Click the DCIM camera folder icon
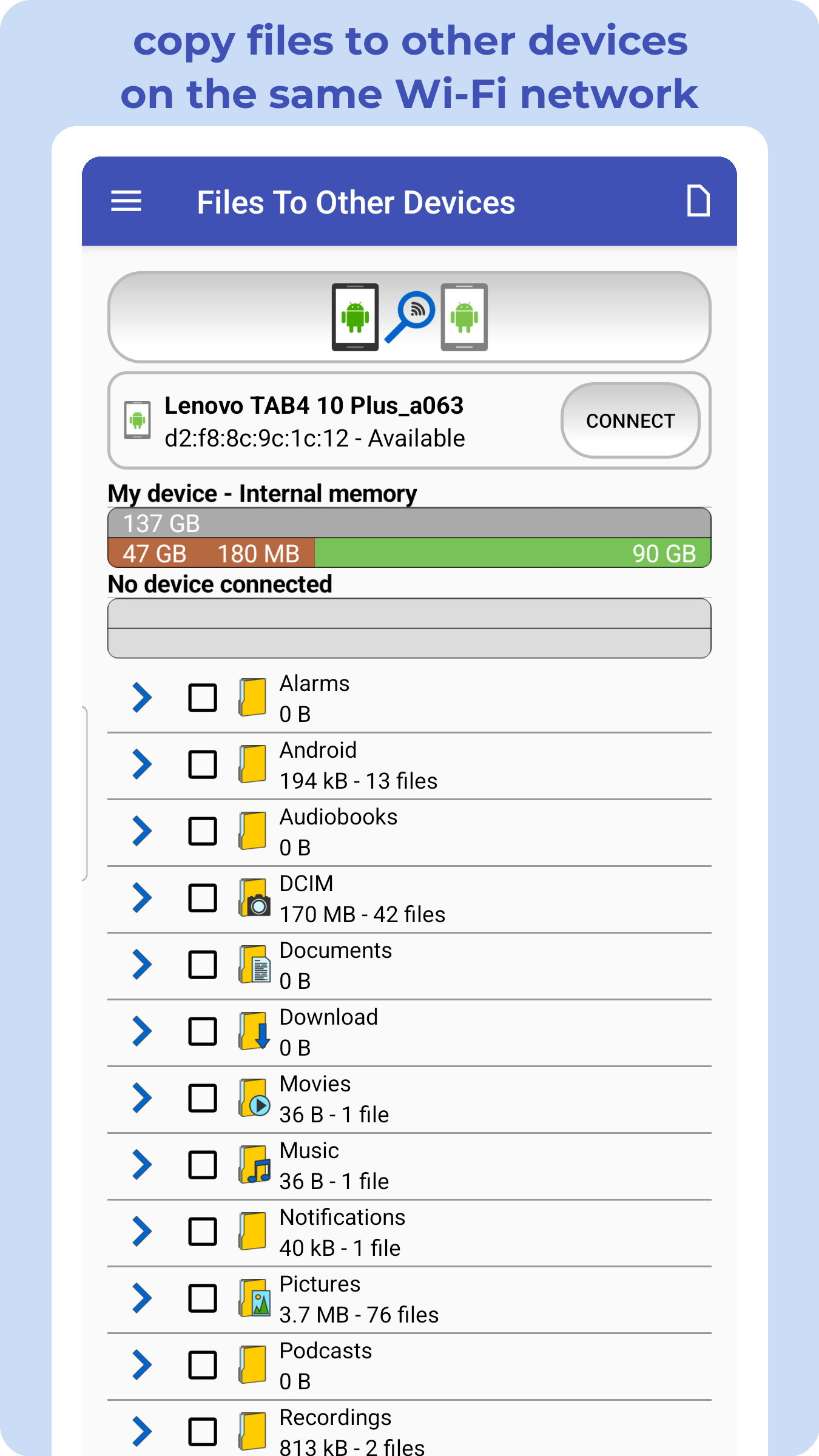This screenshot has height=1456, width=819. [254, 897]
